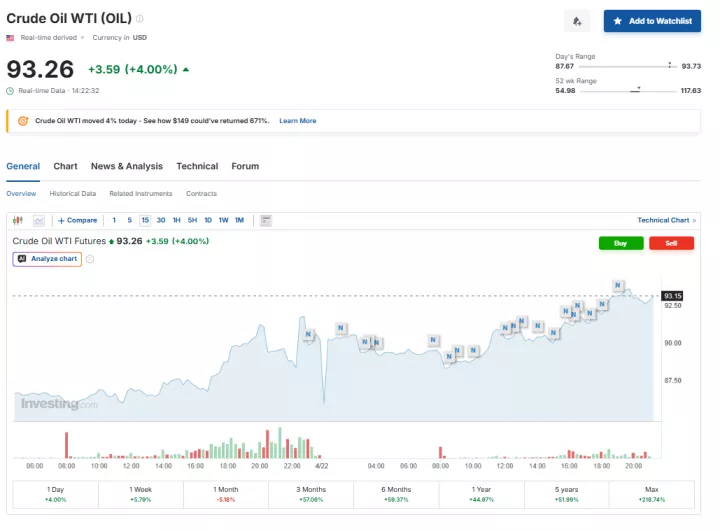
Task: Set chart interval to 1W
Action: point(223,220)
